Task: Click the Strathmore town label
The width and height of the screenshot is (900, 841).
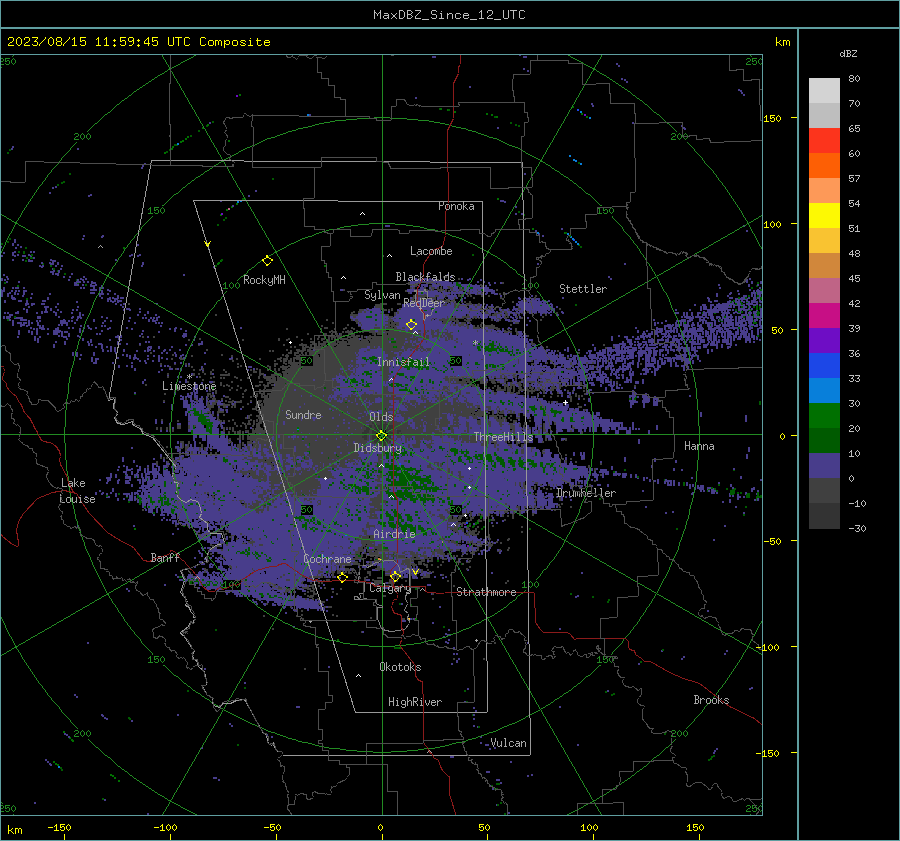Action: 486,592
